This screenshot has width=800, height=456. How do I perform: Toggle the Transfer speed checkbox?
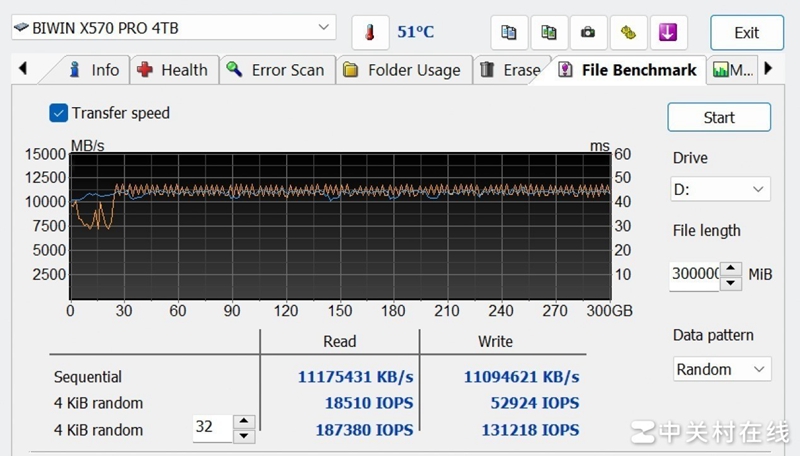tap(59, 113)
